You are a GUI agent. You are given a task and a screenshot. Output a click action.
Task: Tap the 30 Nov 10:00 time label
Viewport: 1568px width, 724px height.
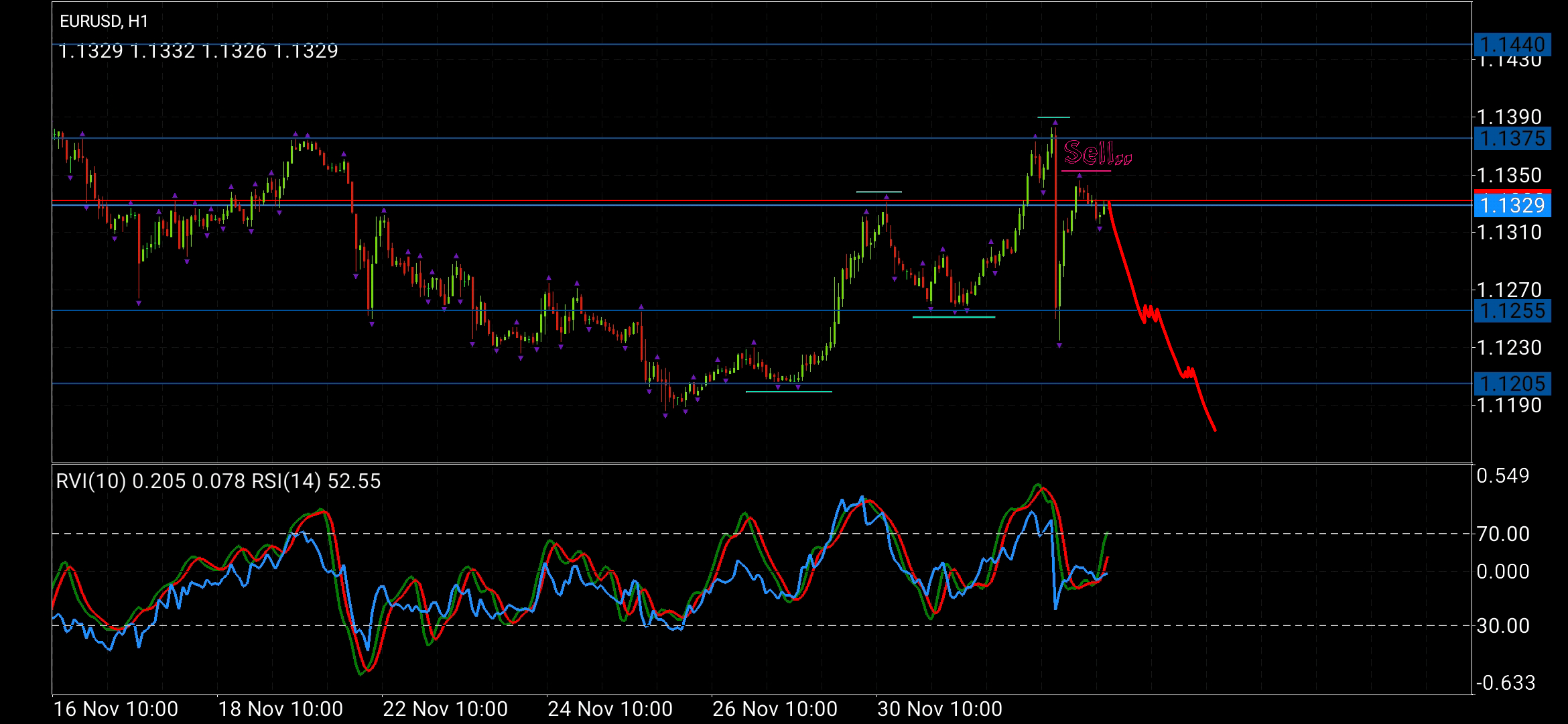pyautogui.click(x=939, y=709)
